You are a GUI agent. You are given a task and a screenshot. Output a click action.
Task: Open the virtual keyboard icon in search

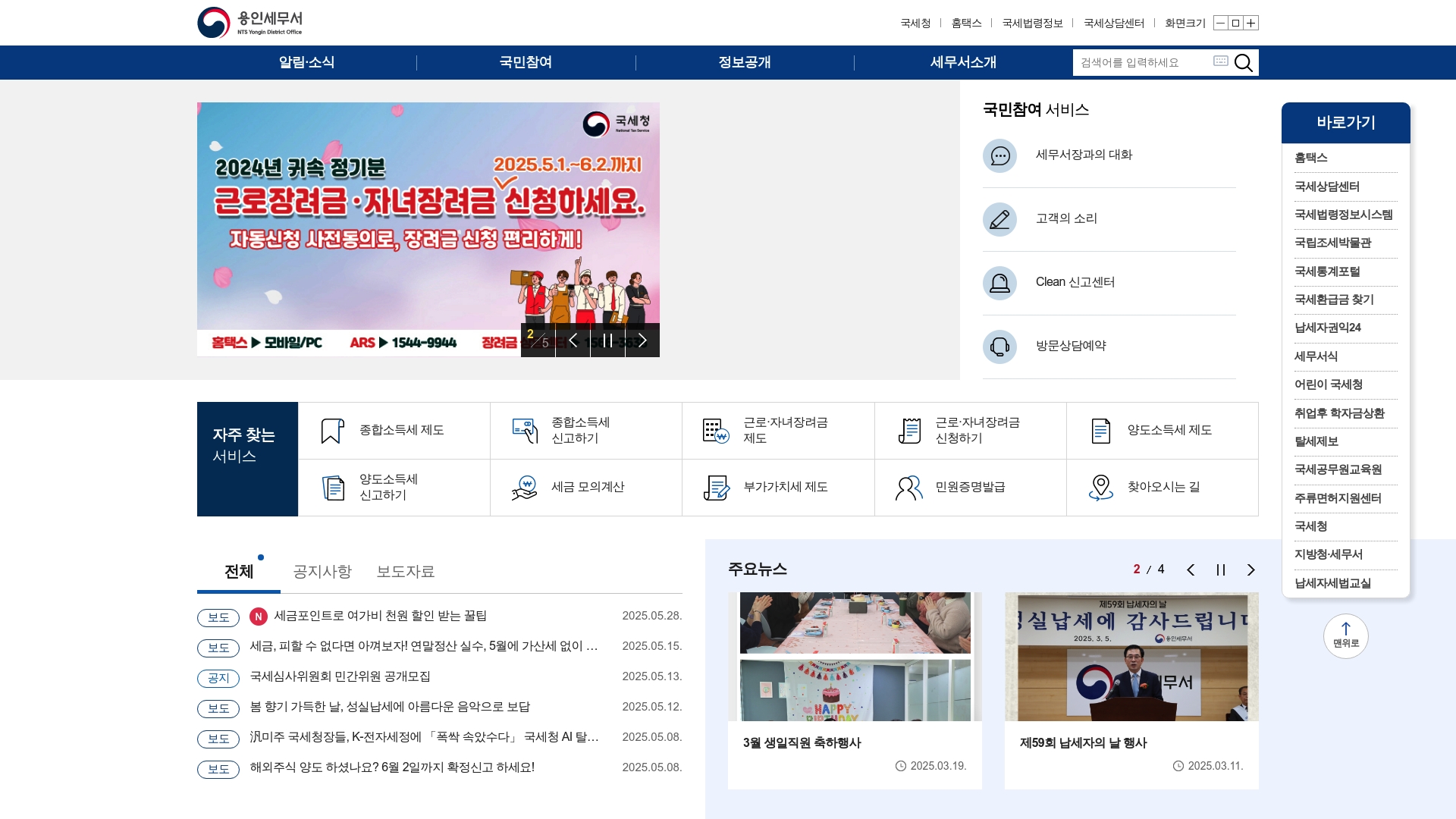pos(1221,61)
